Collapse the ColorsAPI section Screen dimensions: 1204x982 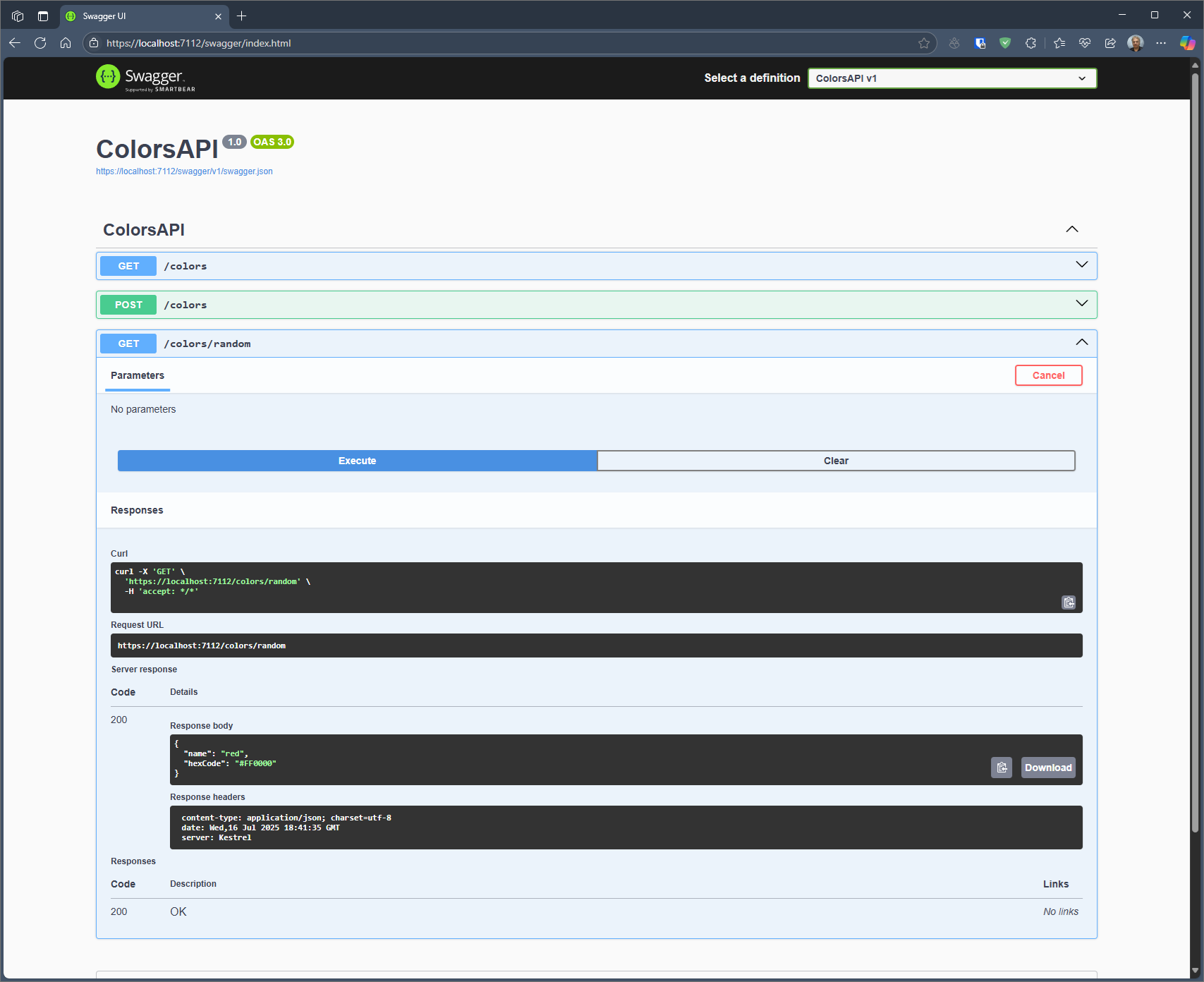pyautogui.click(x=1071, y=230)
